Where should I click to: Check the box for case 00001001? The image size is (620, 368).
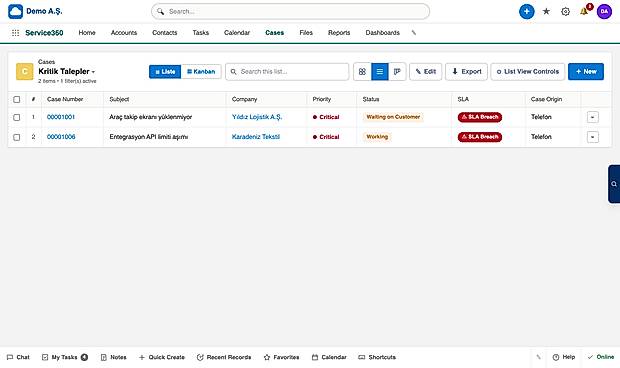pos(17,117)
